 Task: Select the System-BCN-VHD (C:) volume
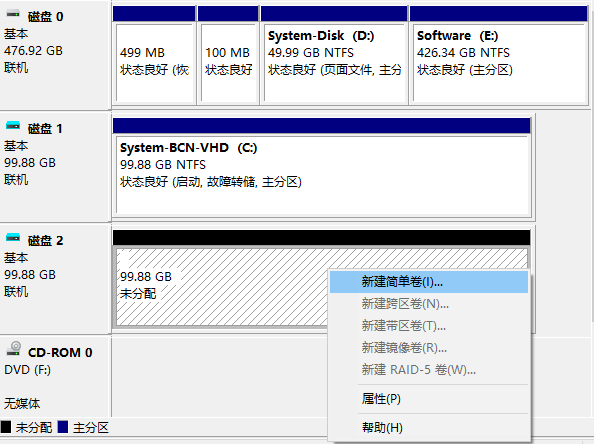point(322,175)
